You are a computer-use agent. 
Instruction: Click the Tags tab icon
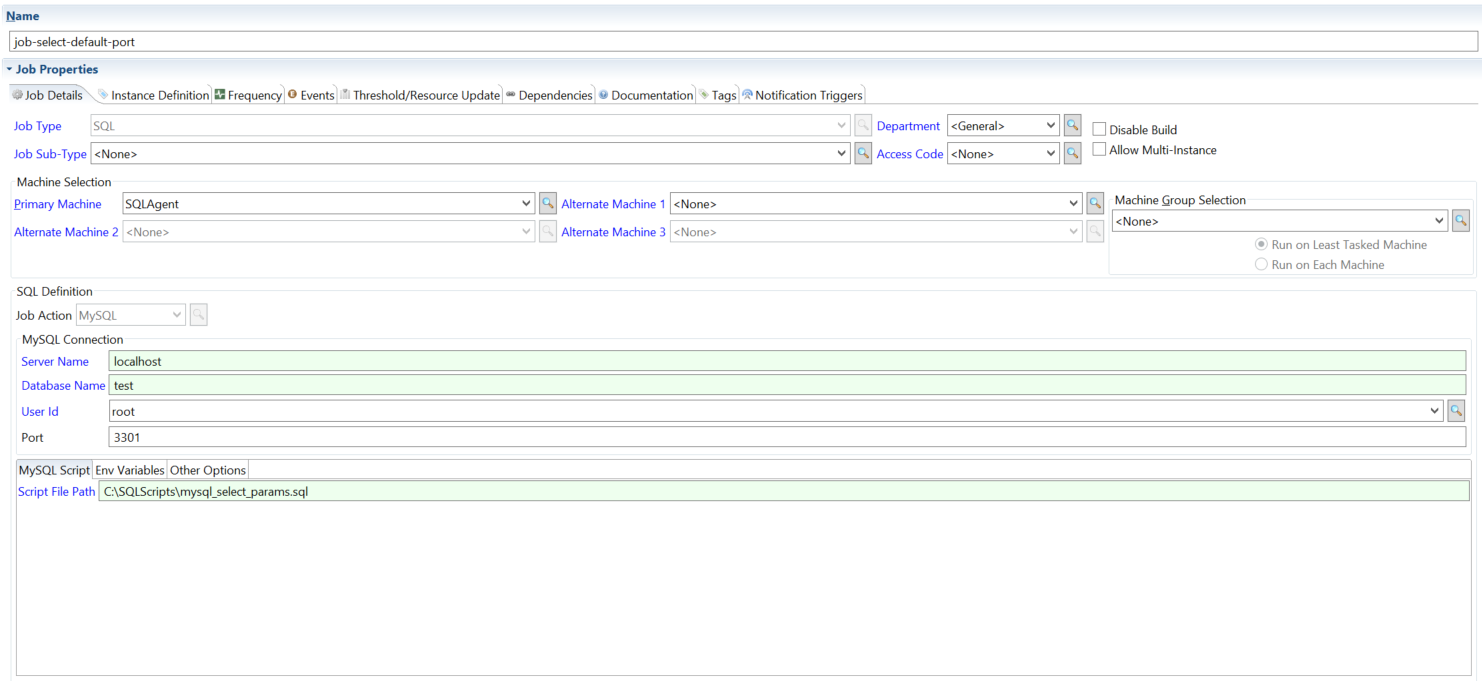point(704,95)
